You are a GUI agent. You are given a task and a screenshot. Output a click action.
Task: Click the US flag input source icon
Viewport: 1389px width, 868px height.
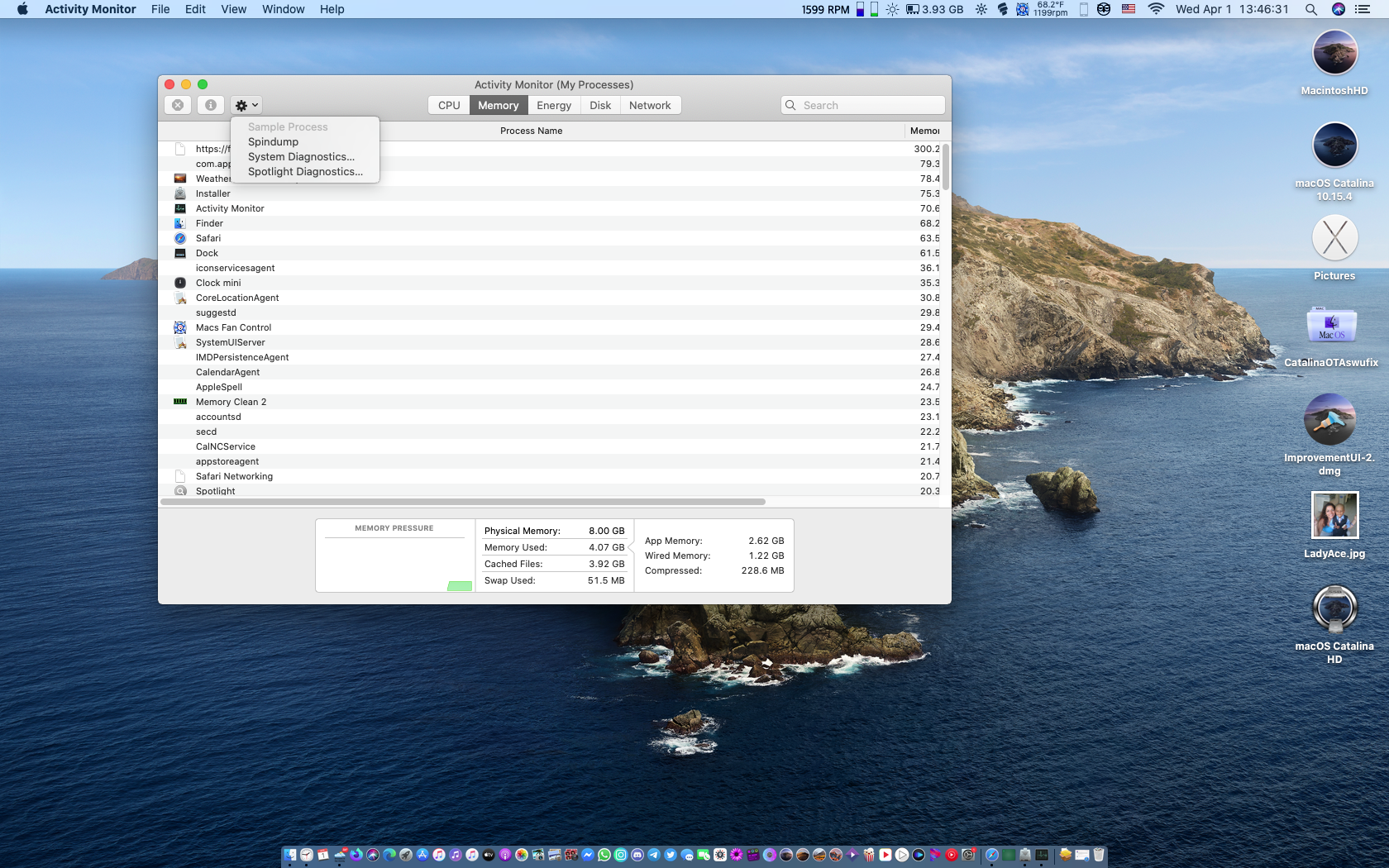tap(1129, 9)
